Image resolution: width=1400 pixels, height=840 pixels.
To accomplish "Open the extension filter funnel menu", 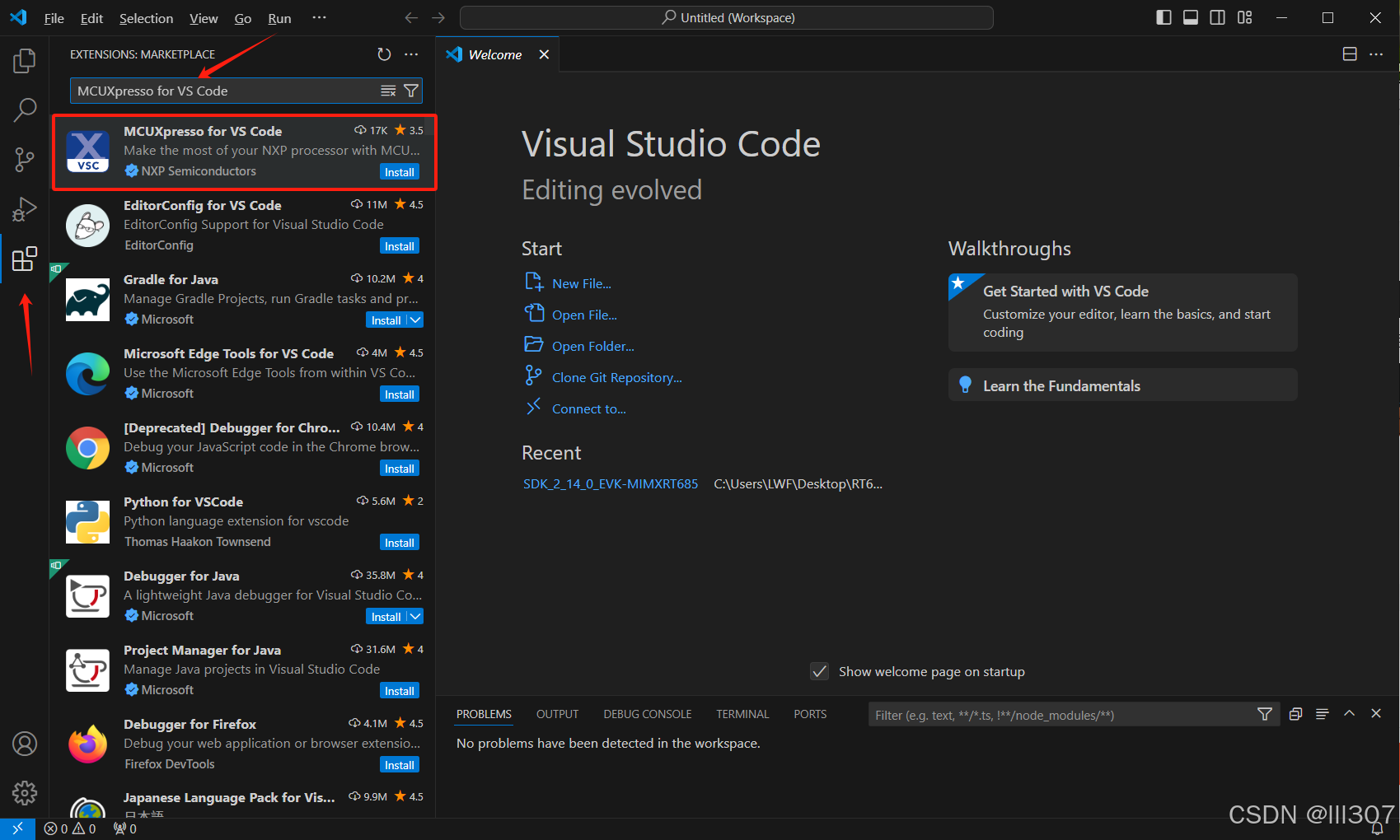I will point(410,91).
